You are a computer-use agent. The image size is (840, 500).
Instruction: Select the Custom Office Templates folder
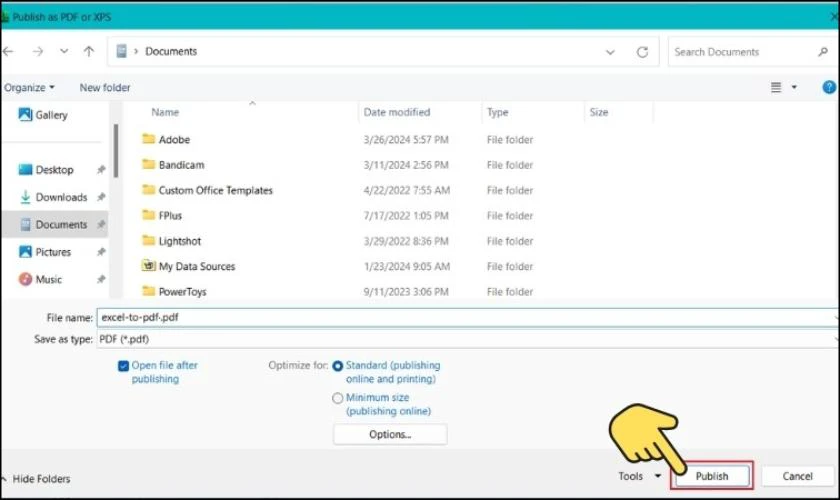(x=215, y=190)
